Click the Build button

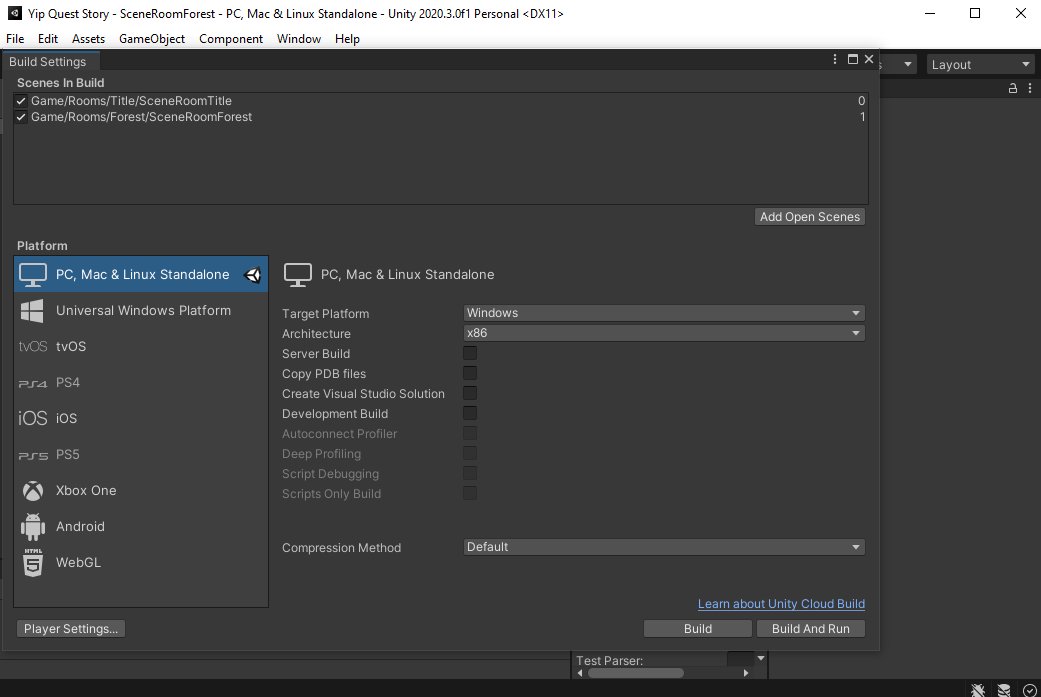pos(698,629)
